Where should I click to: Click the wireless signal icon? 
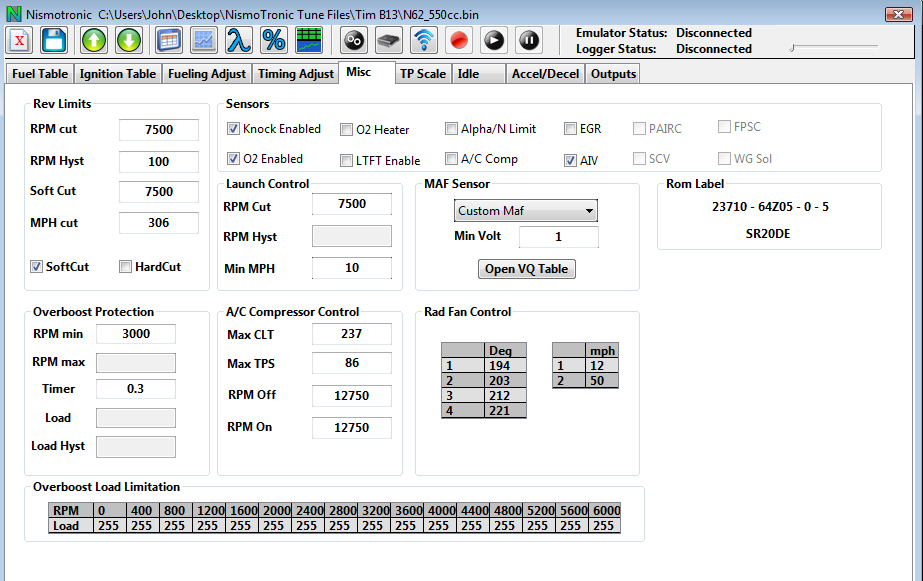click(x=424, y=40)
